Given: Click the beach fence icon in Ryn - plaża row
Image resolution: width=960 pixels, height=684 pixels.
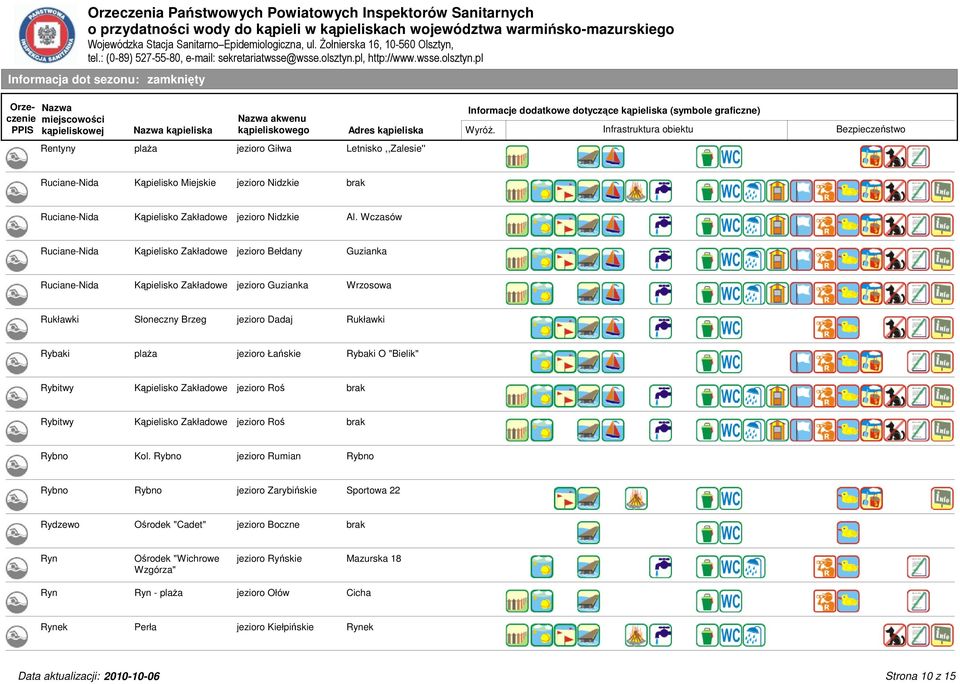Looking at the screenshot, I should click(x=517, y=601).
